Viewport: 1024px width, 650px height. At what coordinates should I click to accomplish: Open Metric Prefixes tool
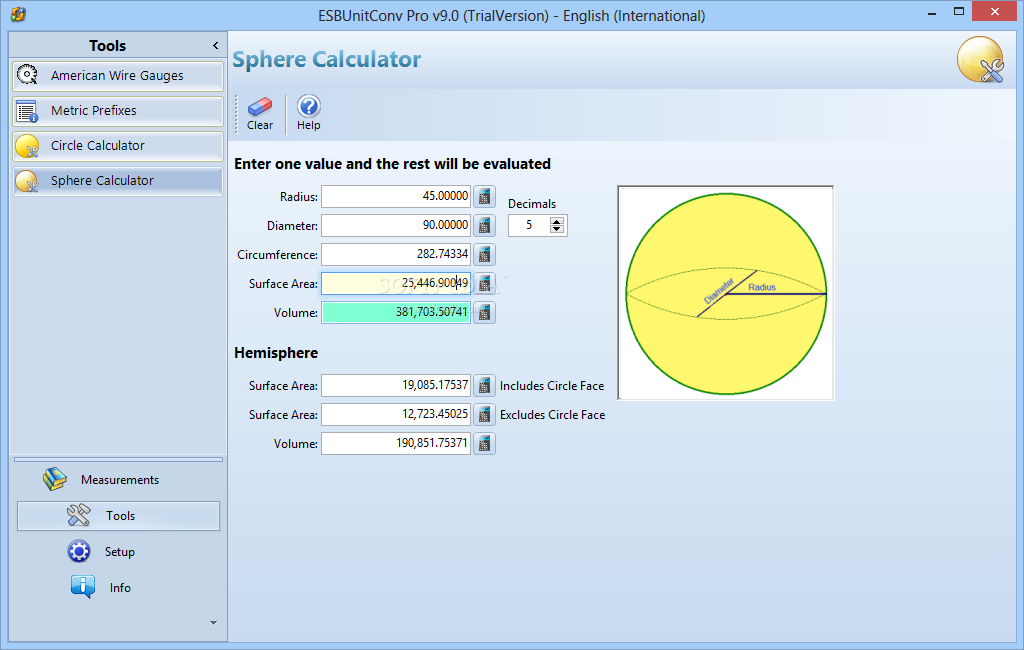click(118, 111)
